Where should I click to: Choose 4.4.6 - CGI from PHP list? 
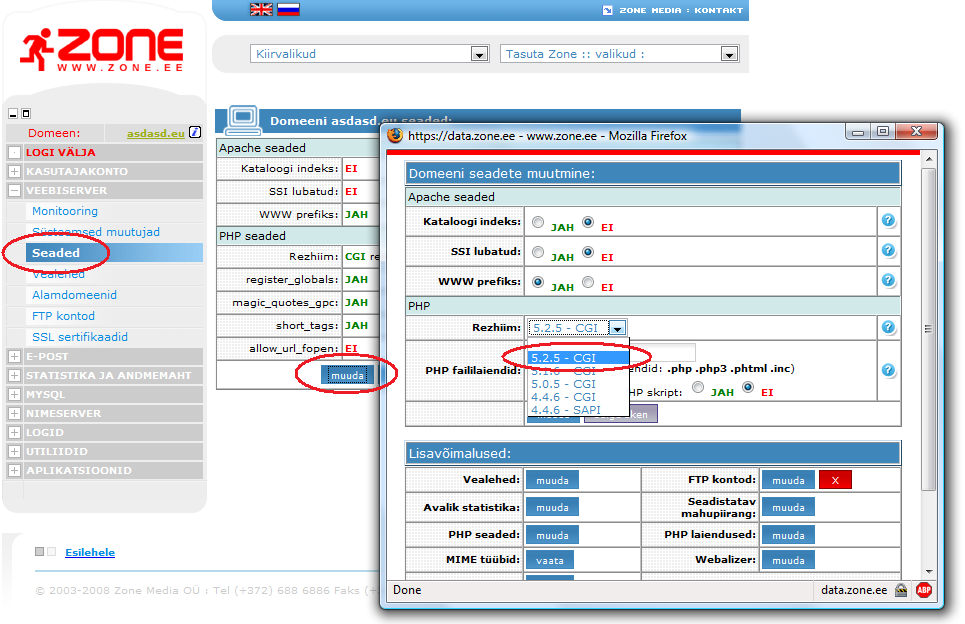[578, 397]
